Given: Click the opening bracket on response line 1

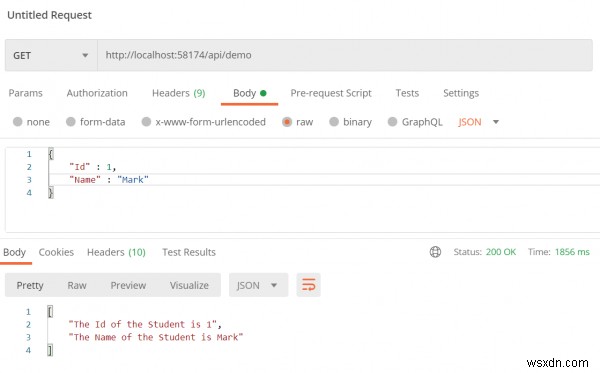Looking at the screenshot, I should 50,311.
